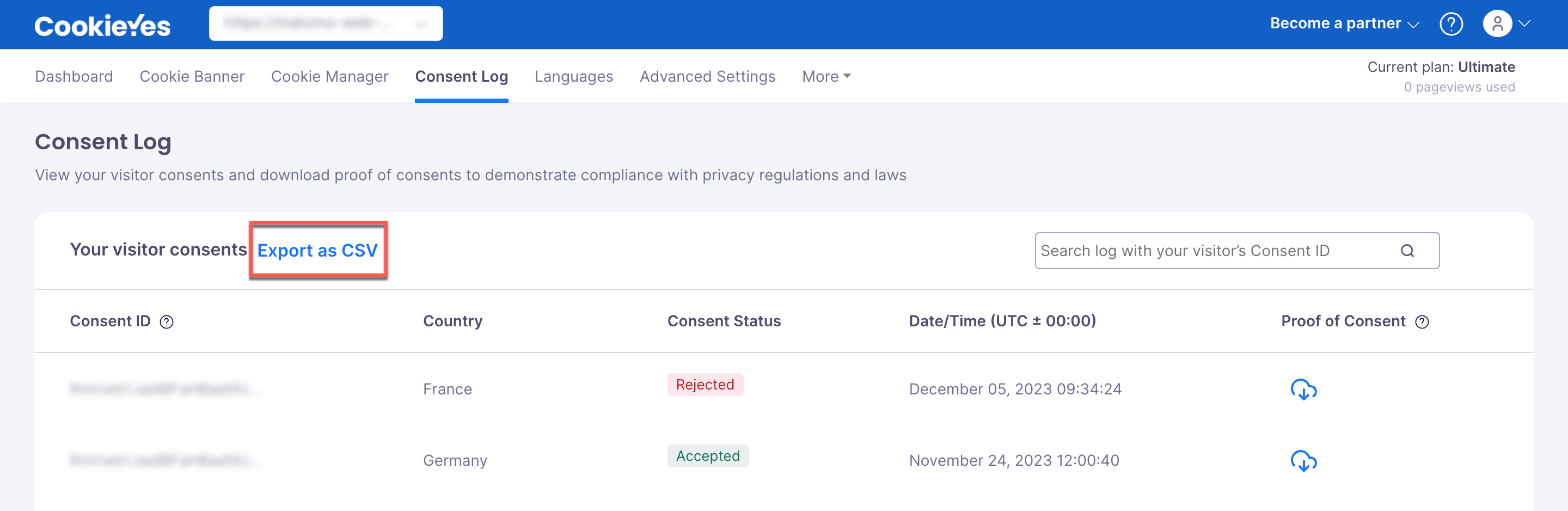Image resolution: width=1568 pixels, height=511 pixels.
Task: Focus the Consent ID search field
Action: [1237, 251]
